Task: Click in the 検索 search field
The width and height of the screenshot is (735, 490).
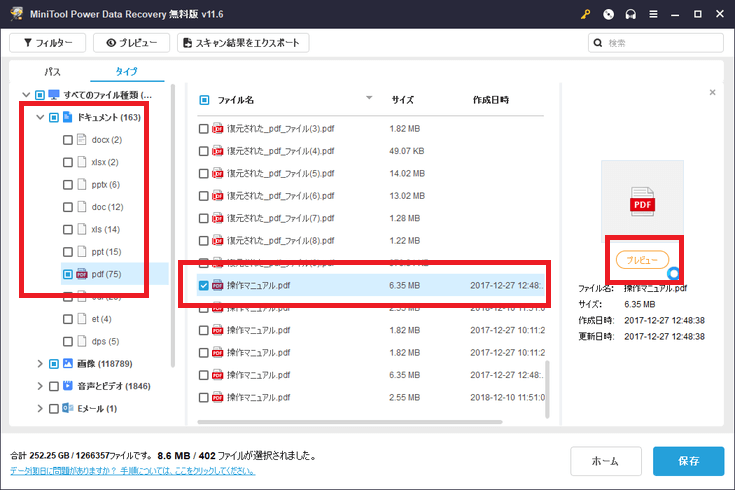Action: (660, 43)
